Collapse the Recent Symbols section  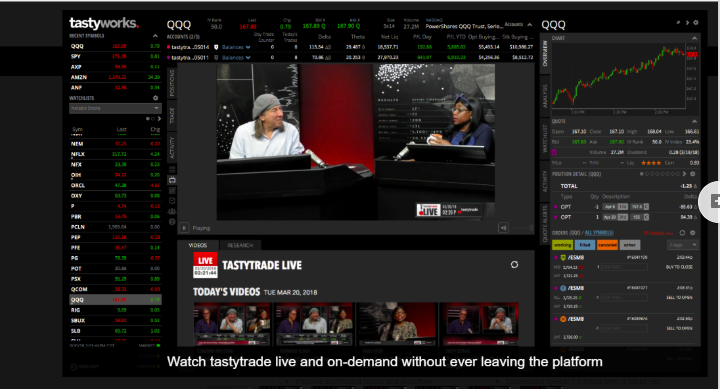click(x=155, y=36)
